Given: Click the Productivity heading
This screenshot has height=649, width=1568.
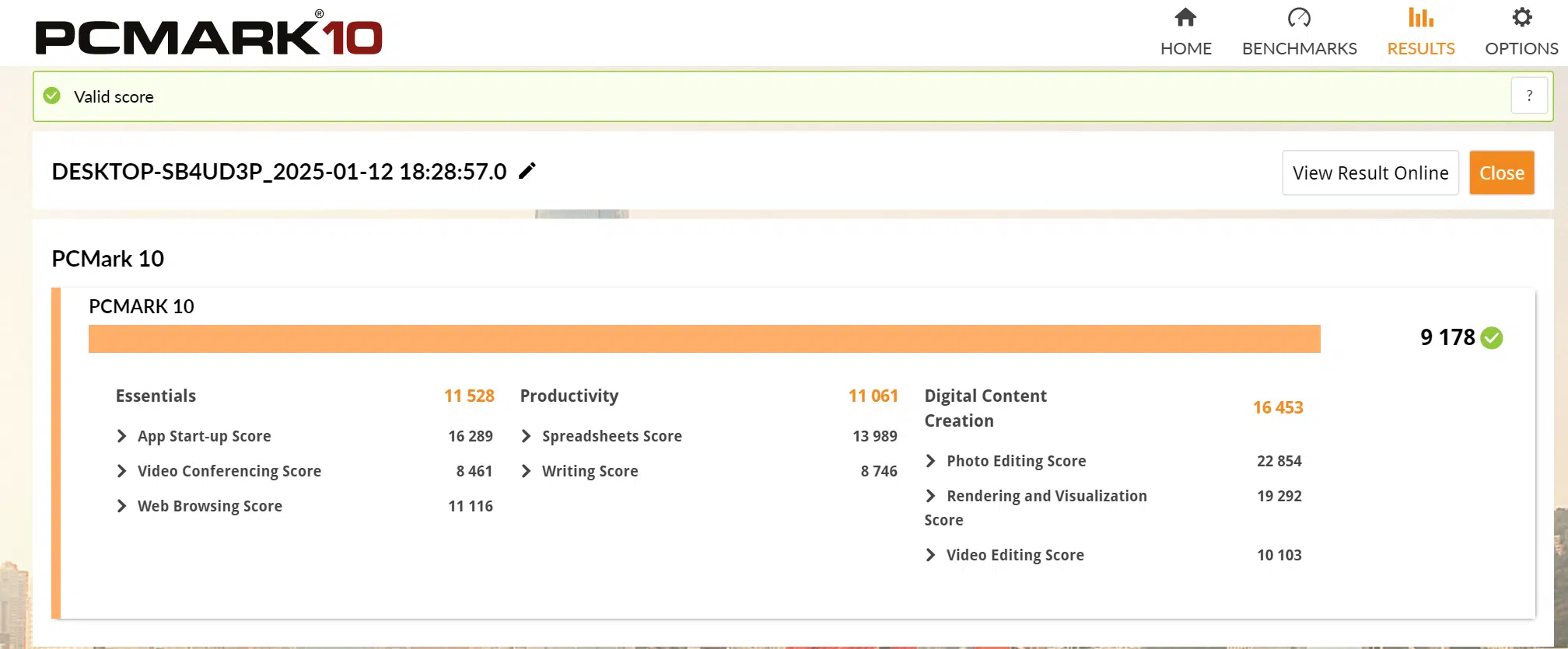Looking at the screenshot, I should pyautogui.click(x=569, y=396).
